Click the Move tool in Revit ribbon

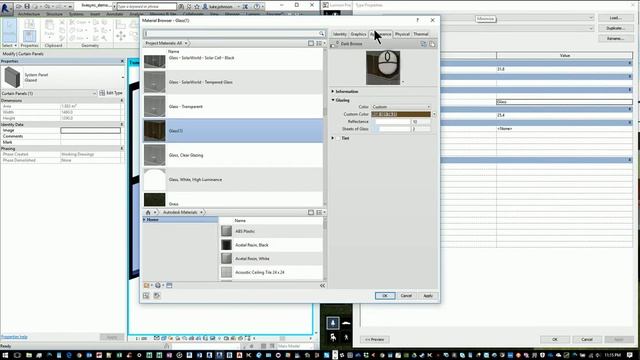[121, 36]
